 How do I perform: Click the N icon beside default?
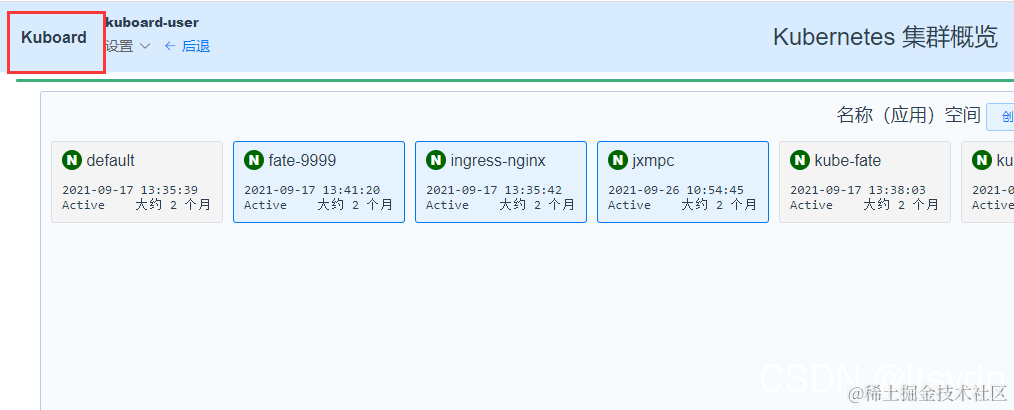point(71,160)
